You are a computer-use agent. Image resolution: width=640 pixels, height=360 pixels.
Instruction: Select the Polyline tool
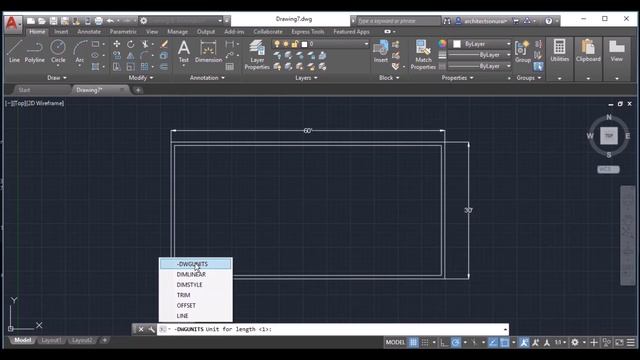[35, 51]
